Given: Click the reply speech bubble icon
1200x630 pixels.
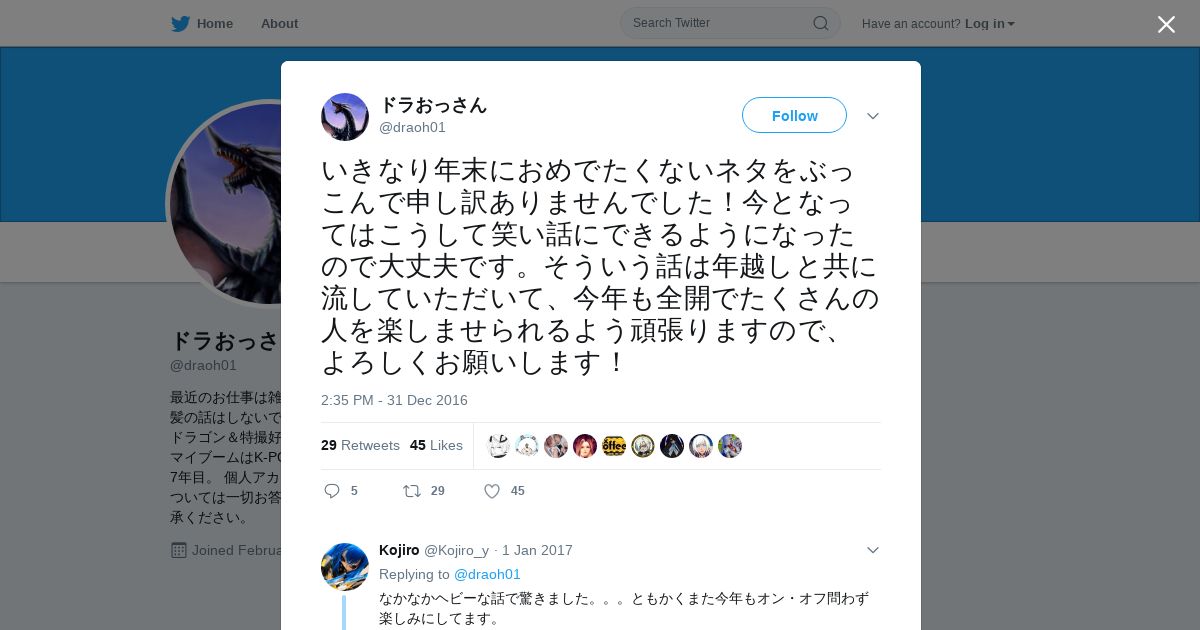Looking at the screenshot, I should click(x=332, y=491).
